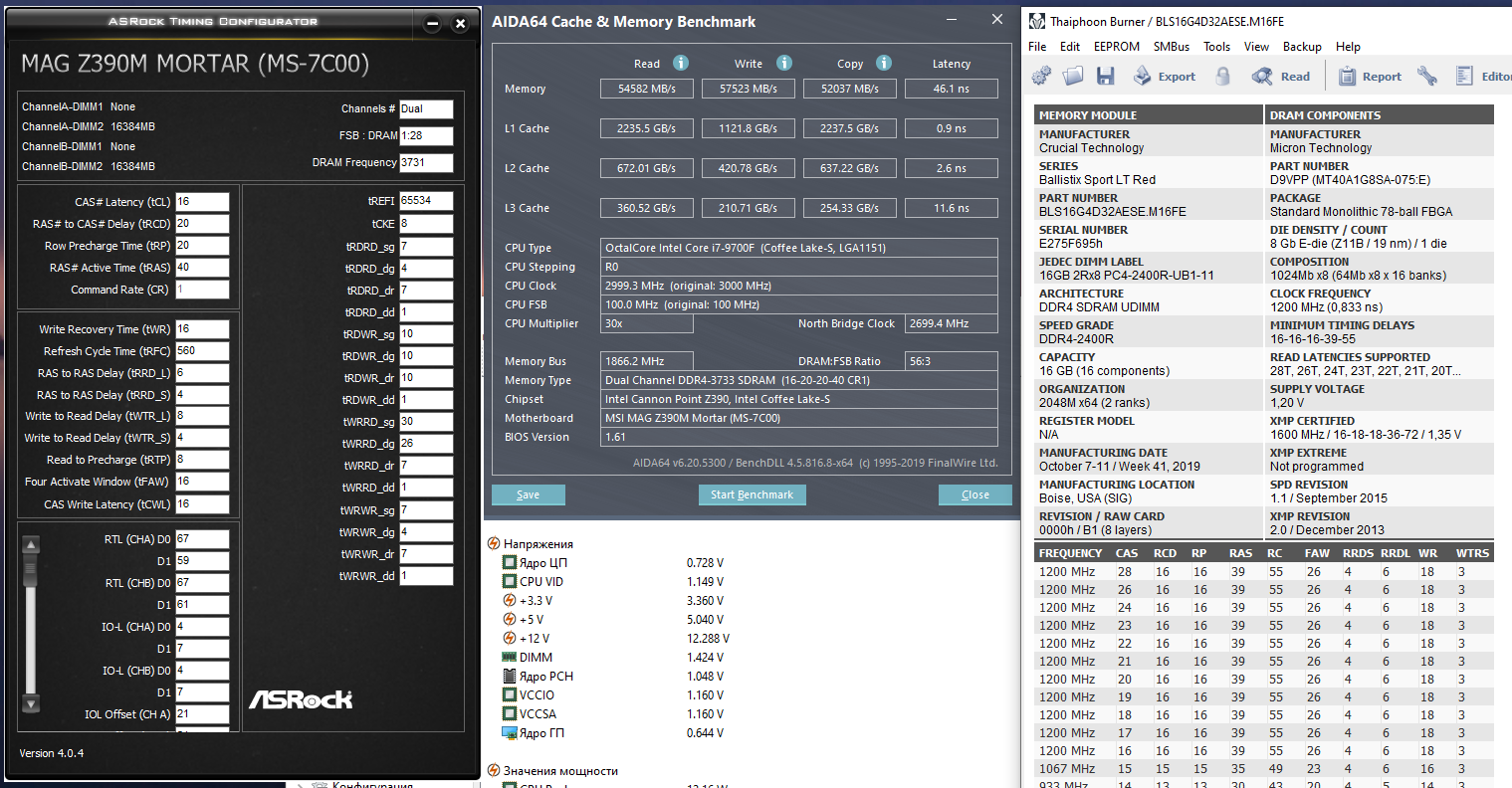Click the scroll down arrow in ASRock RTL panel
The width and height of the screenshot is (1512, 788).
[31, 703]
